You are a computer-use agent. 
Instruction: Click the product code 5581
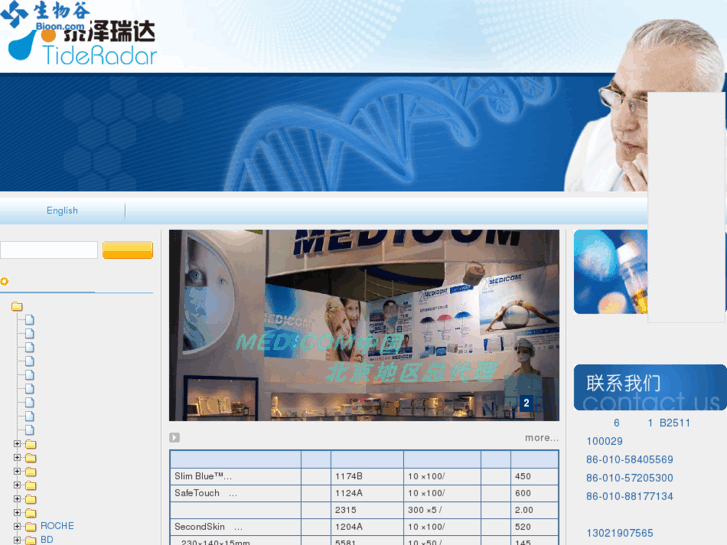pyautogui.click(x=346, y=542)
